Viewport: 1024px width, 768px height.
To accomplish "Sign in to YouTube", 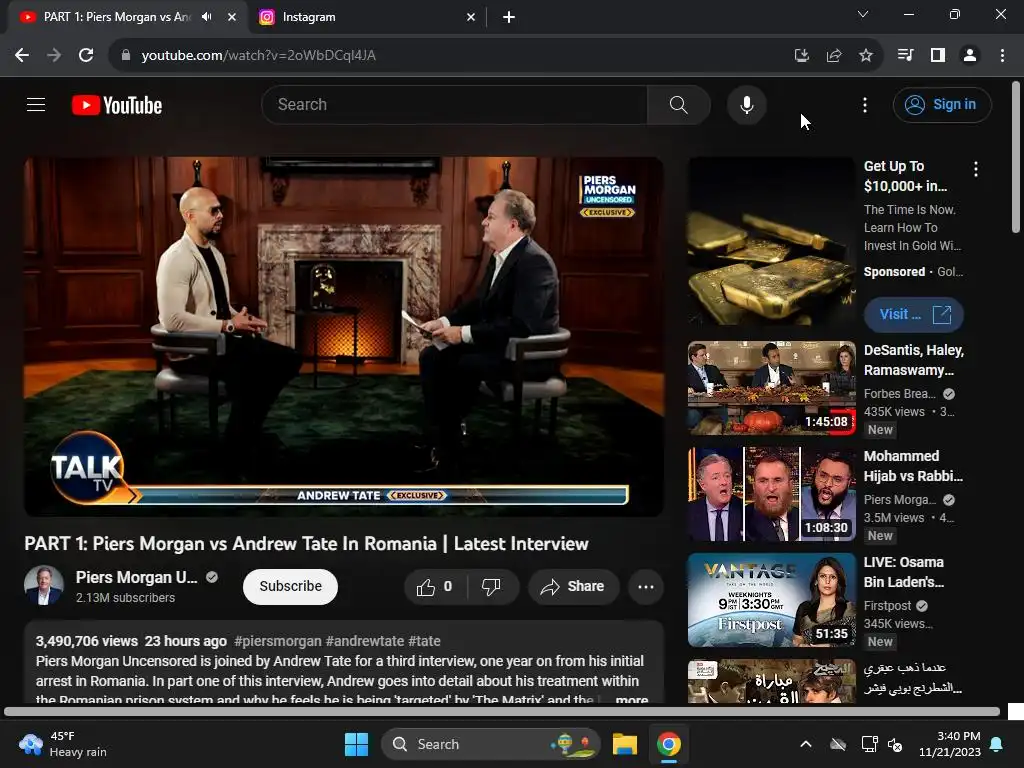I will click(942, 104).
